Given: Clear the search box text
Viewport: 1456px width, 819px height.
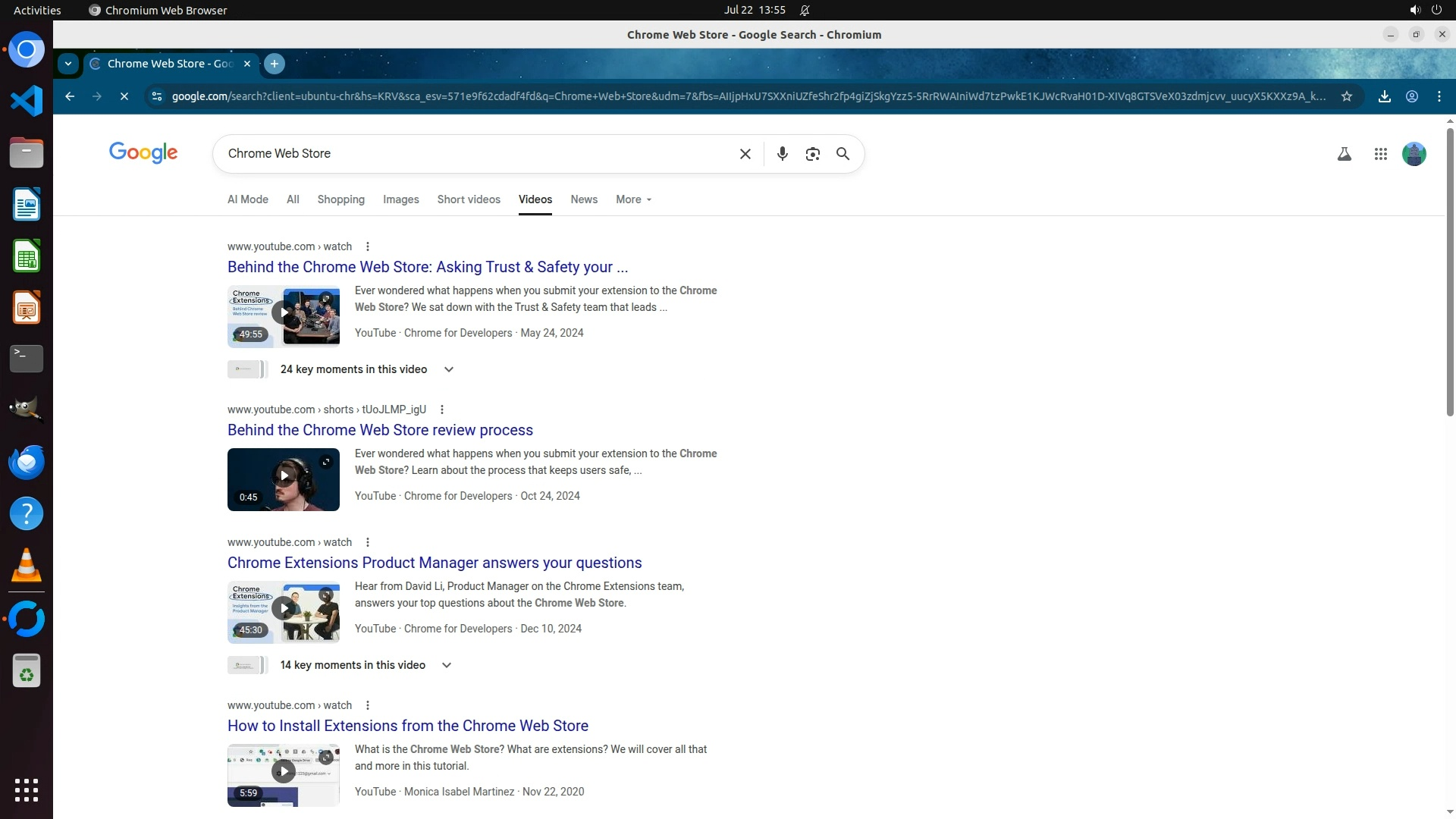Looking at the screenshot, I should tap(745, 154).
